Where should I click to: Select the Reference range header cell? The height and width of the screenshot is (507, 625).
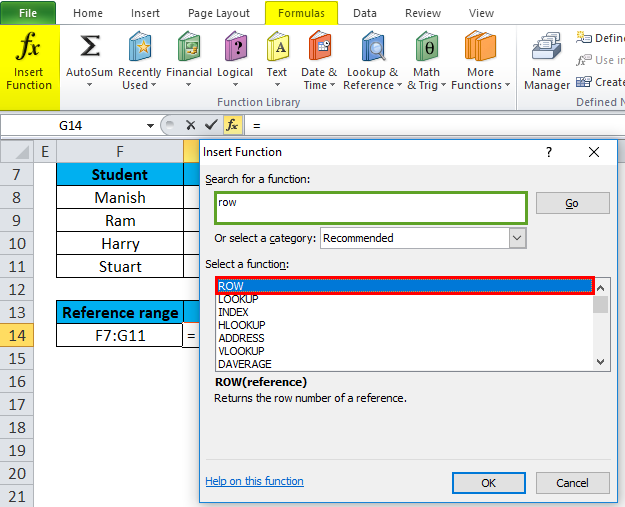click(120, 312)
